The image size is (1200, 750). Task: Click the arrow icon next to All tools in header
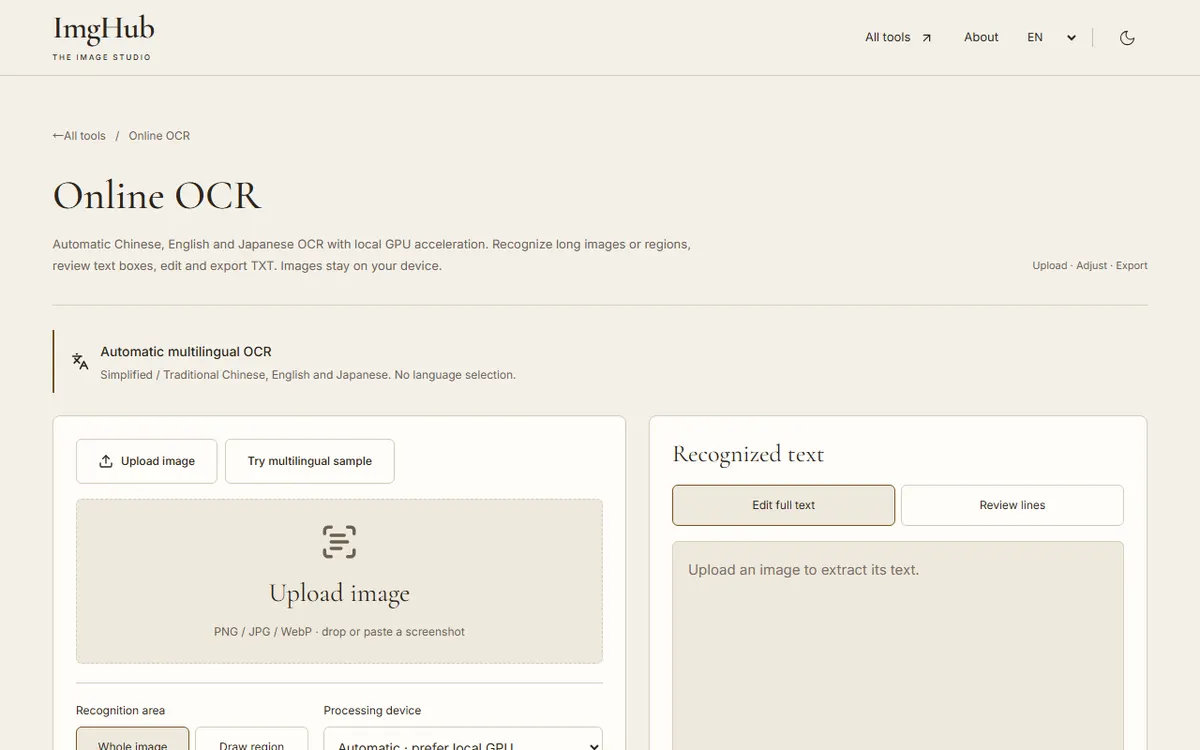tap(926, 38)
